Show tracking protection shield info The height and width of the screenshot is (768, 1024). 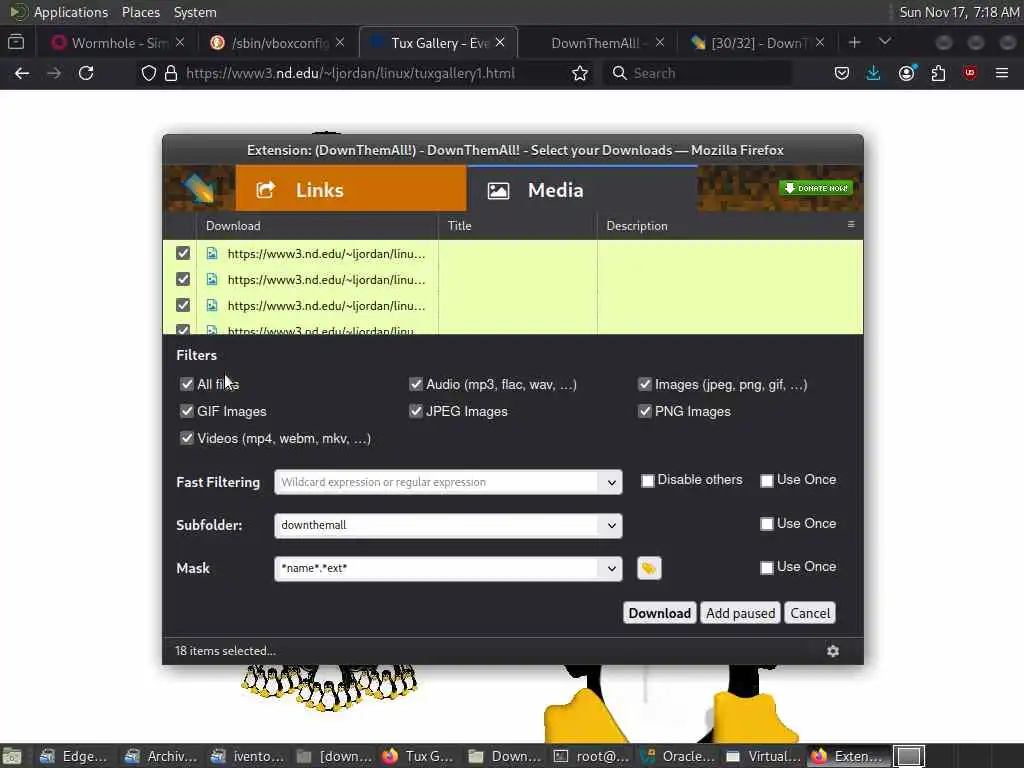coord(149,73)
